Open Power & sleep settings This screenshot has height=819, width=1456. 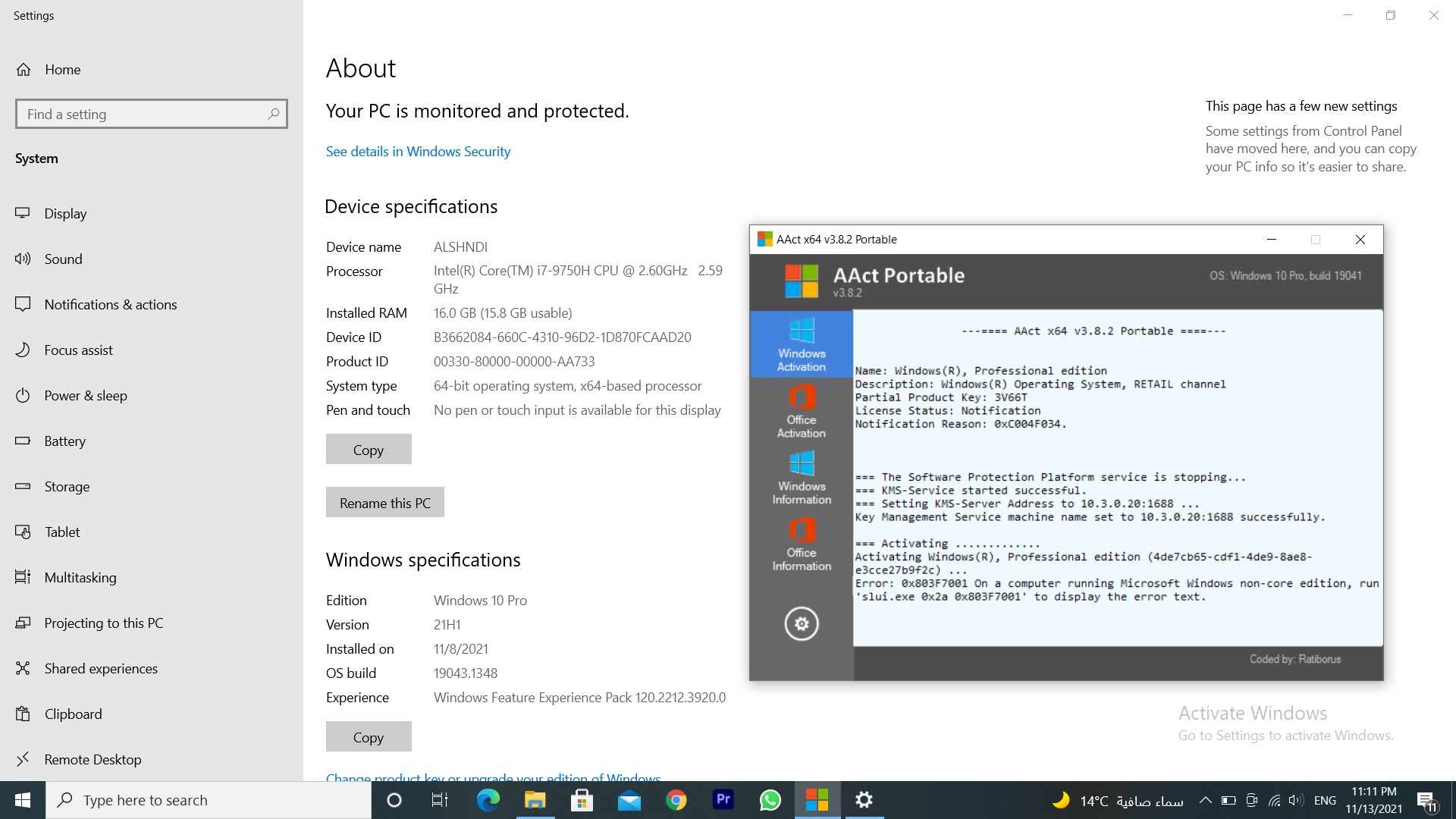[x=152, y=396]
